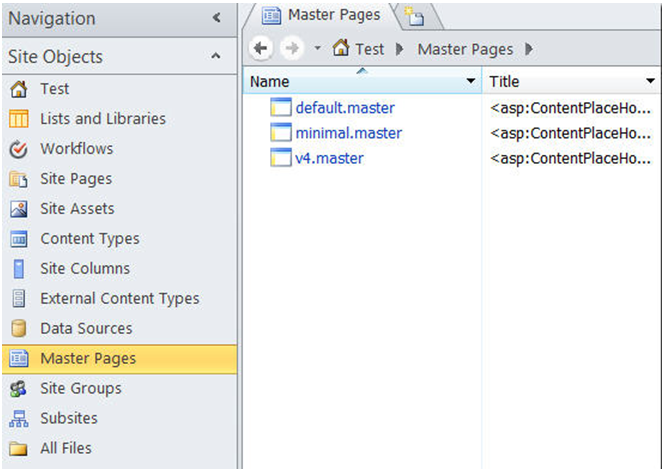Screen dimensions: 668x474
Task: Select the minimal.master page icon
Action: 281,133
